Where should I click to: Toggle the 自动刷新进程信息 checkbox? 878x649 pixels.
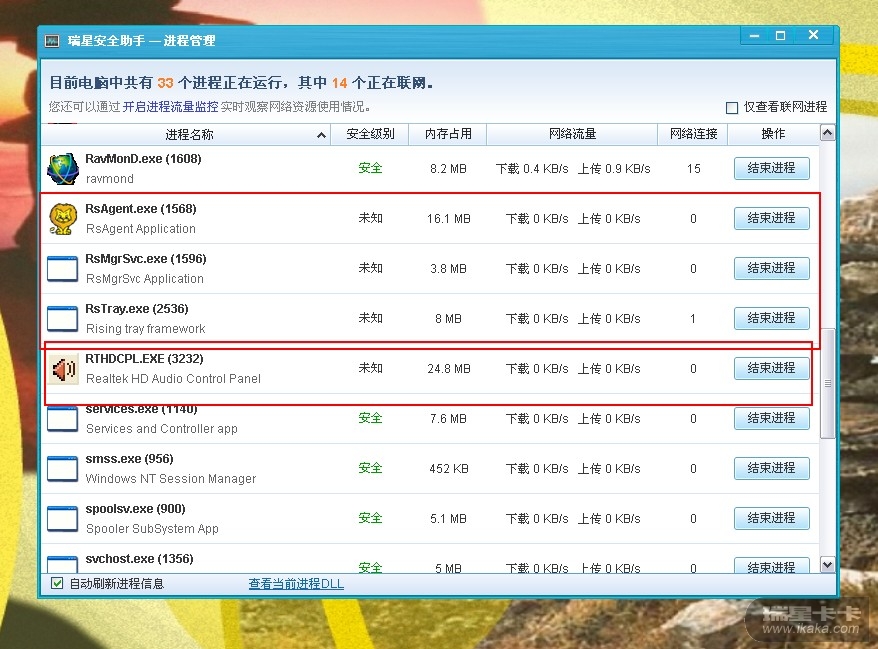(x=56, y=583)
